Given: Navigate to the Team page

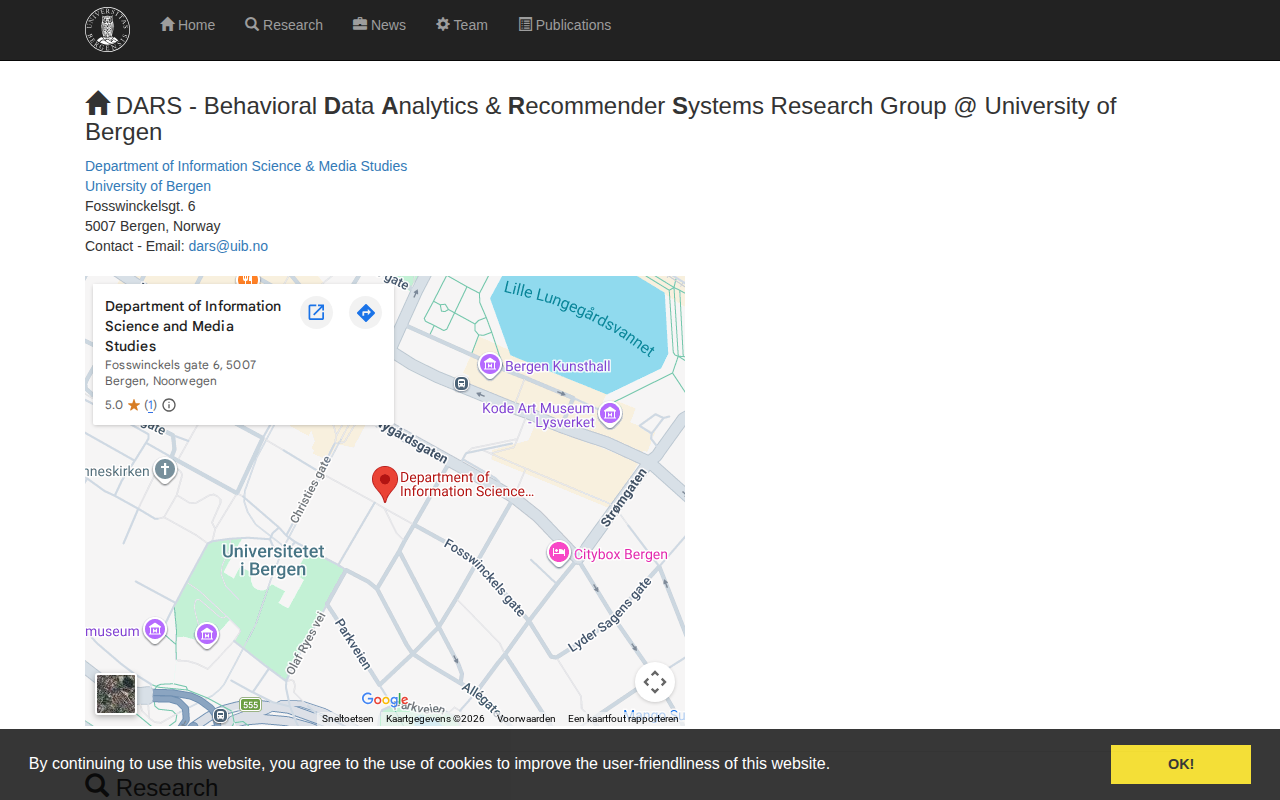Looking at the screenshot, I should pos(462,25).
